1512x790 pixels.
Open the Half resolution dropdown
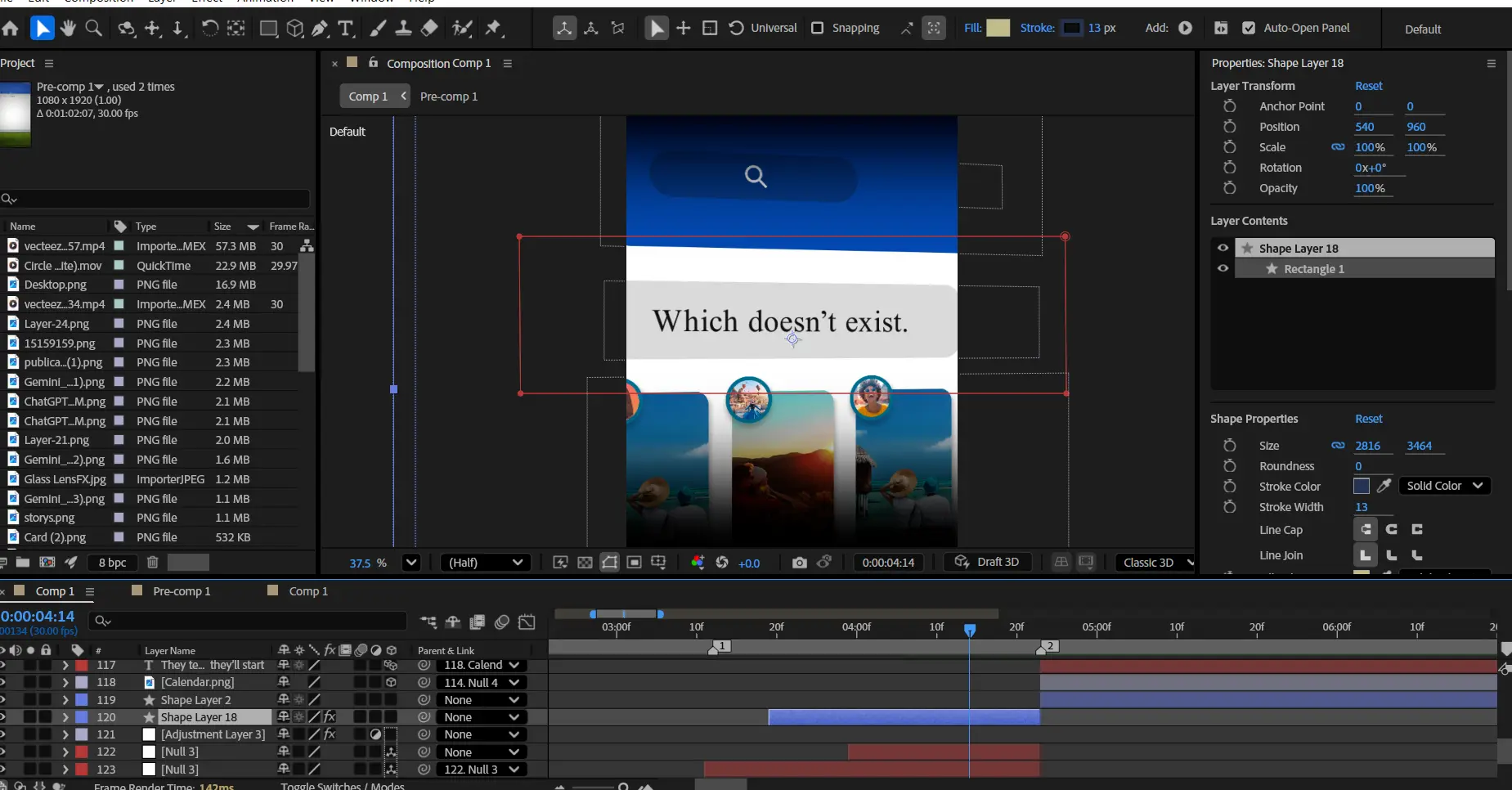pyautogui.click(x=485, y=563)
